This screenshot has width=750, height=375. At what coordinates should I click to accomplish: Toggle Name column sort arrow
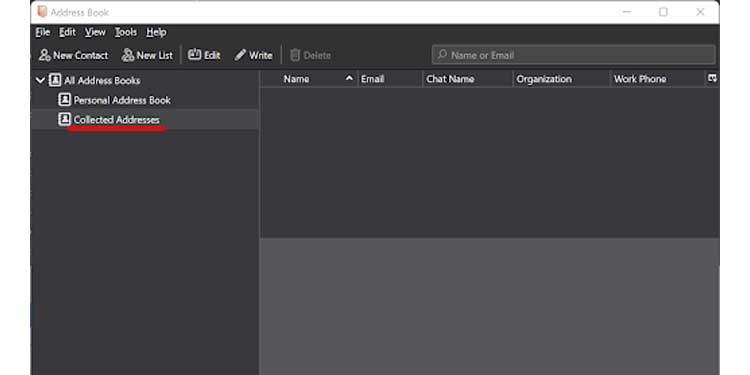click(350, 78)
